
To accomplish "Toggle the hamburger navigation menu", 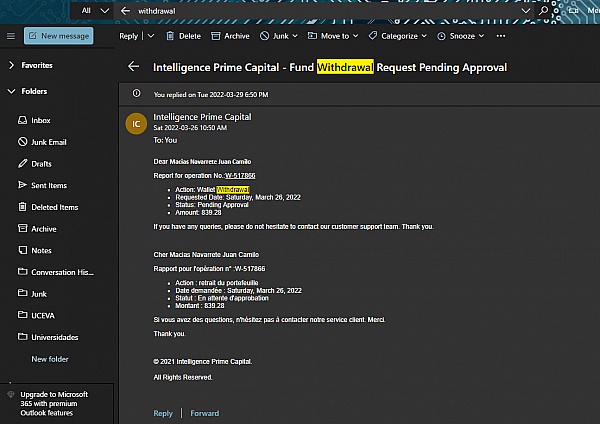I will [x=11, y=36].
